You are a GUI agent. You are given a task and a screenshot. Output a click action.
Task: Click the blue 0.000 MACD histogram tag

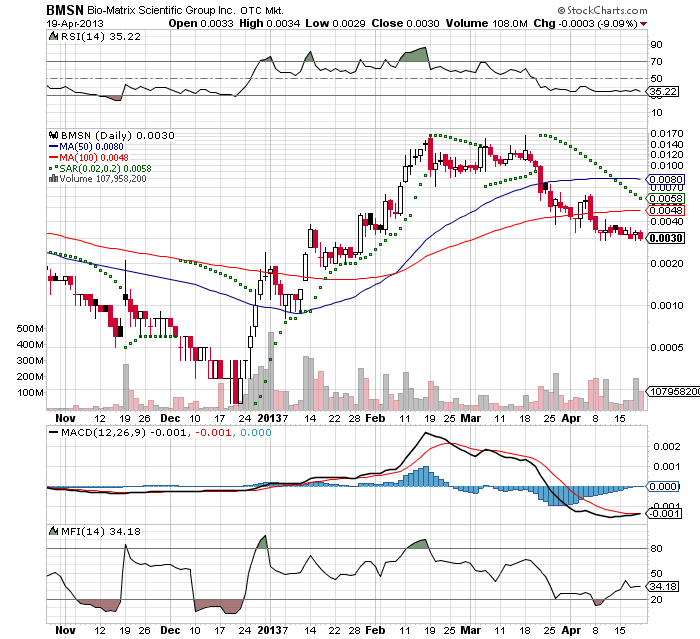coord(663,487)
